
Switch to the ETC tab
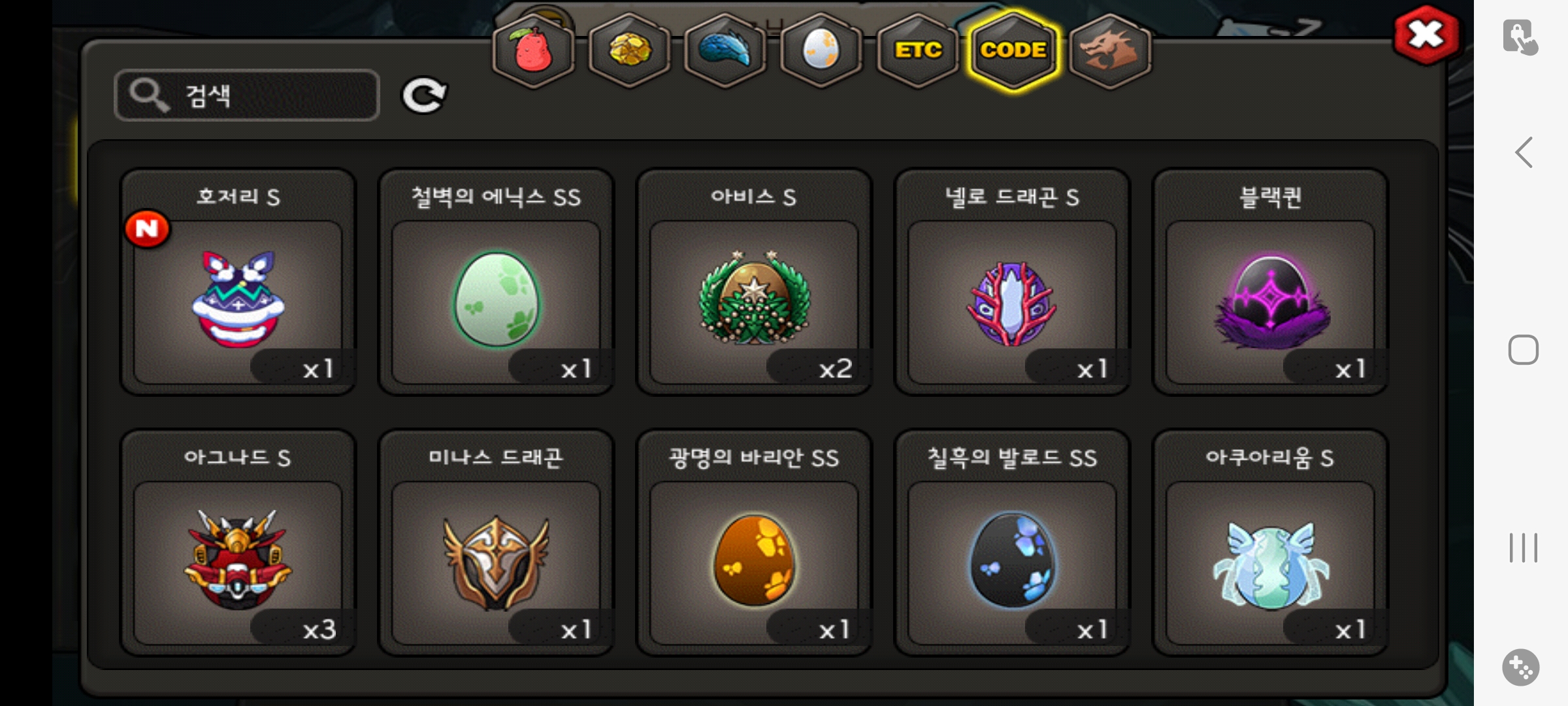(x=918, y=51)
